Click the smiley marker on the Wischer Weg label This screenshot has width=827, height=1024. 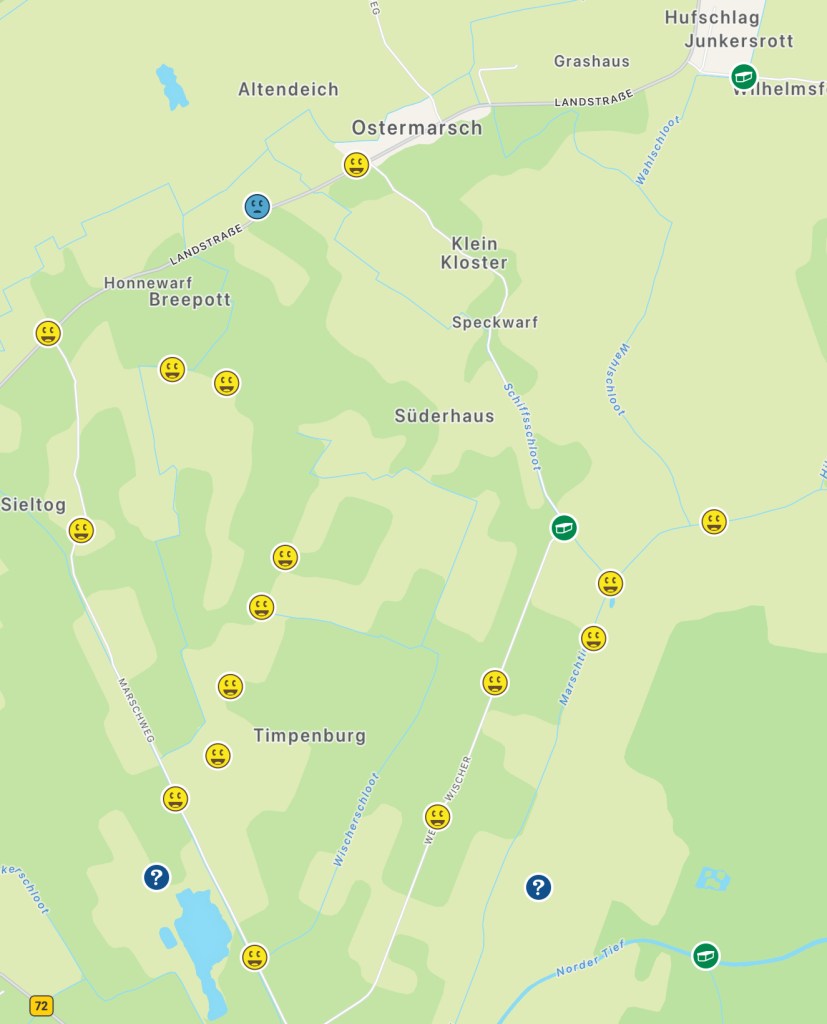click(438, 816)
